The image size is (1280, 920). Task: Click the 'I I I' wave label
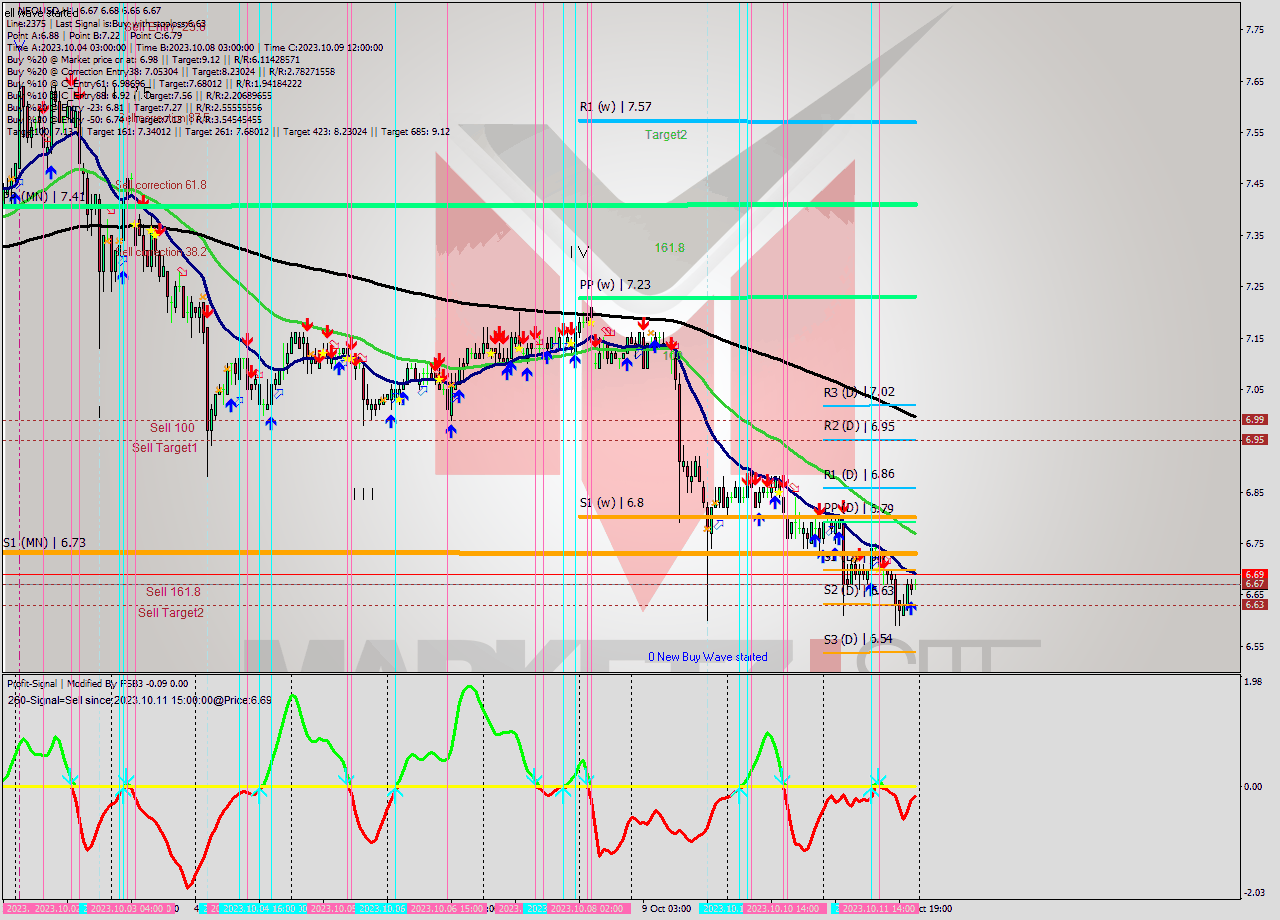pos(364,493)
